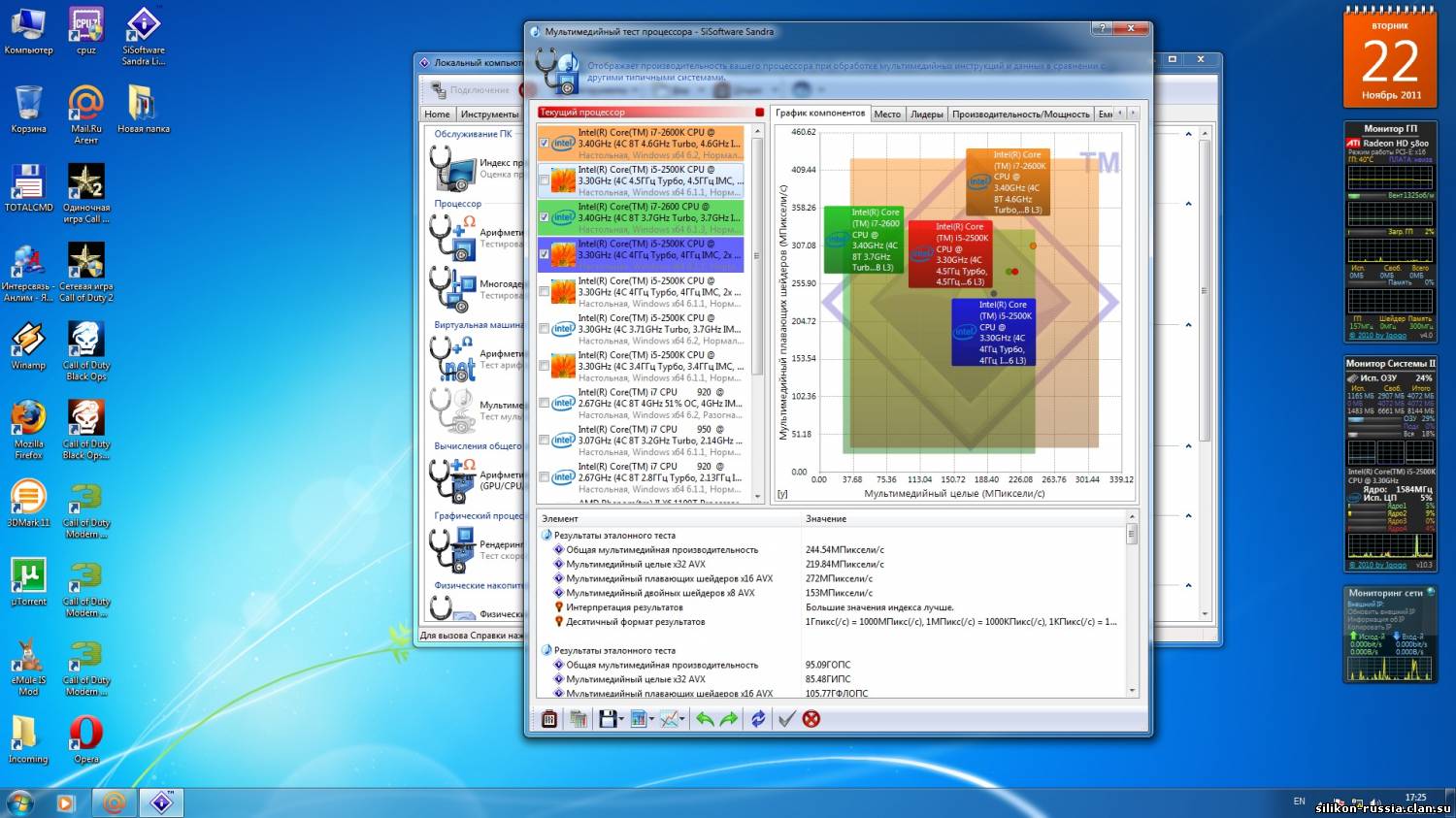Click the help question mark in Sandra title bar
Image resolution: width=1456 pixels, height=818 pixels.
(x=1101, y=29)
